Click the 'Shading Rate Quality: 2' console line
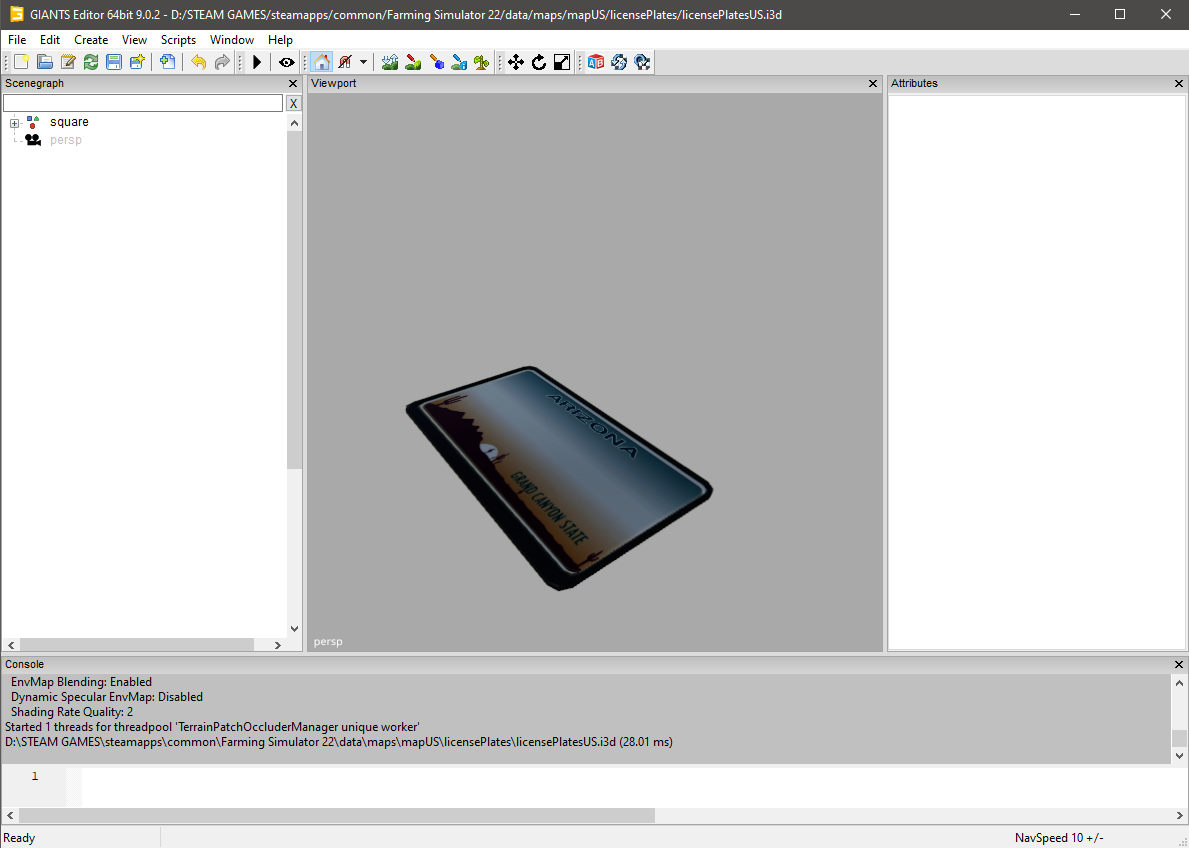The width and height of the screenshot is (1189, 848). [72, 712]
